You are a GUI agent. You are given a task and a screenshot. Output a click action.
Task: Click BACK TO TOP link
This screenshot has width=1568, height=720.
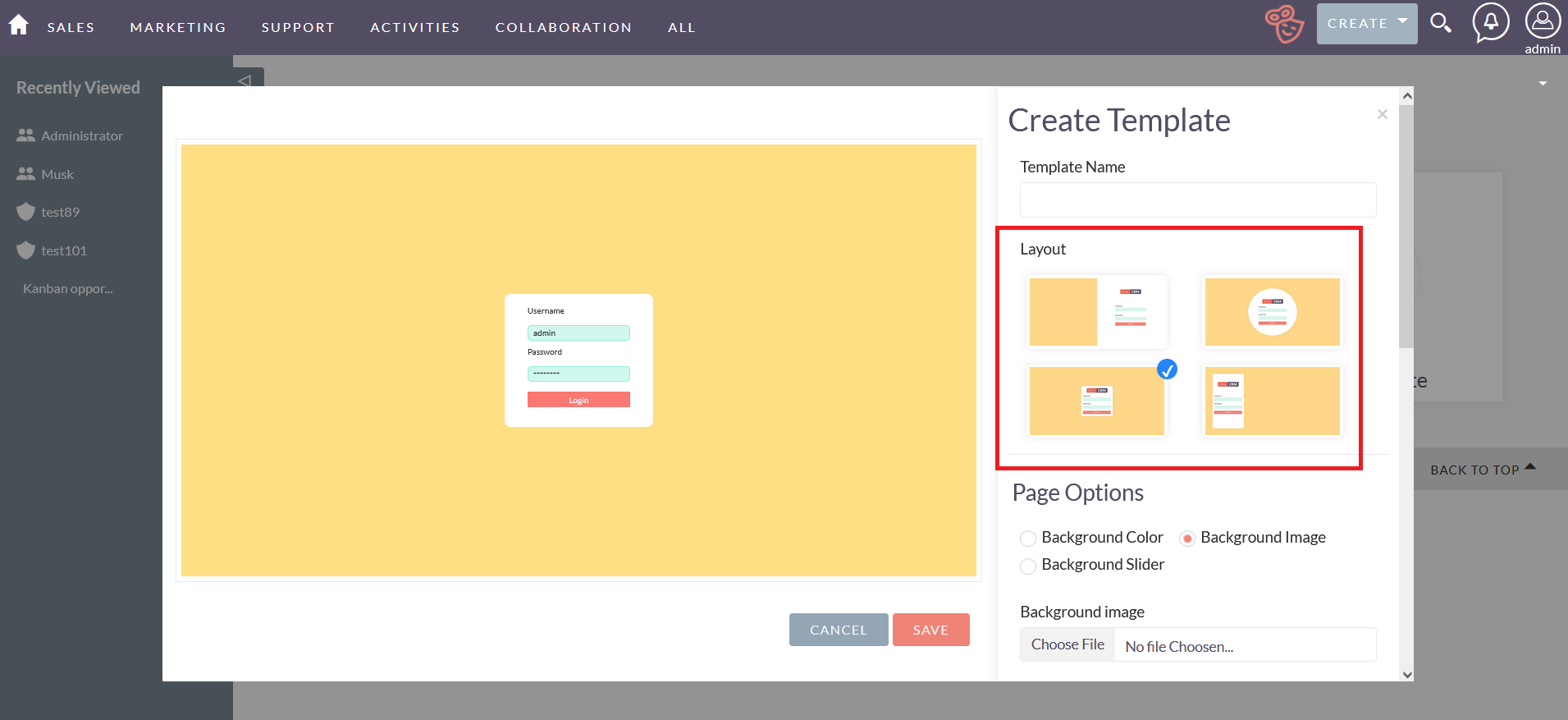tap(1483, 470)
